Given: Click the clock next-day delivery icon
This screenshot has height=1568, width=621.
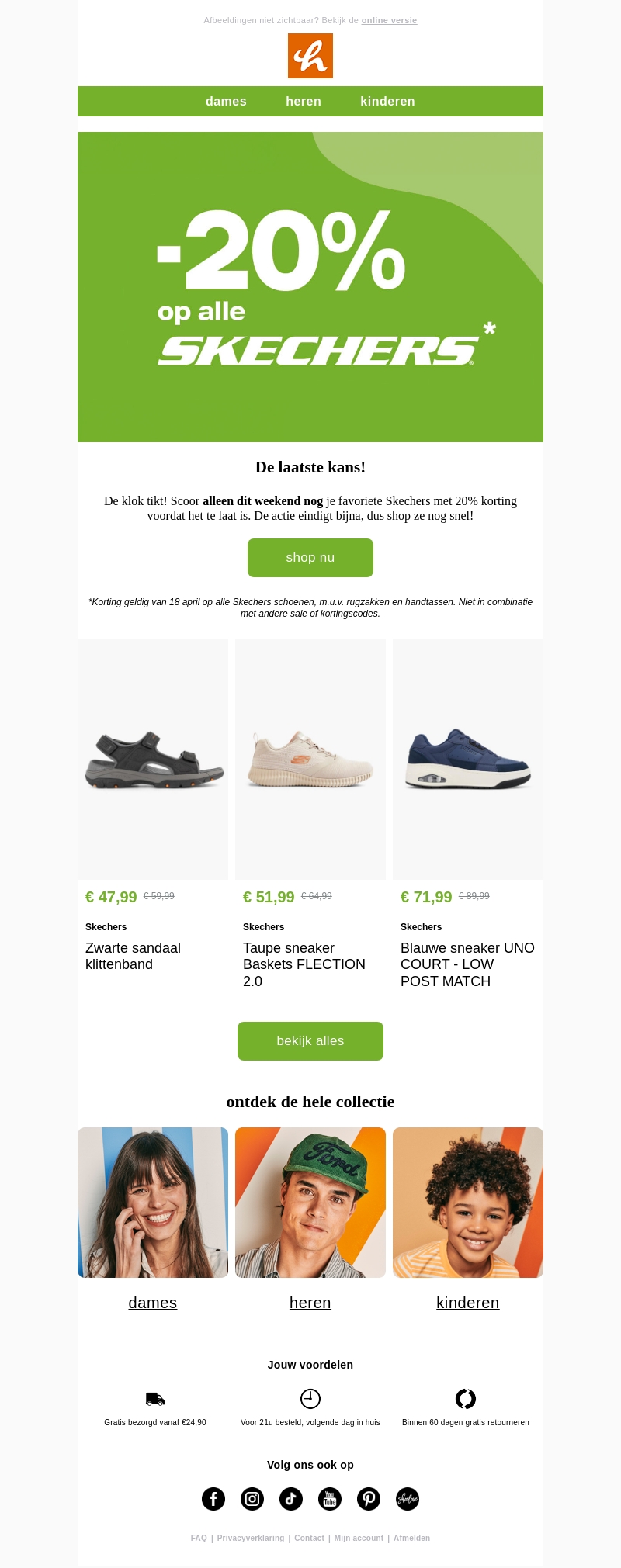Looking at the screenshot, I should pos(310,1399).
